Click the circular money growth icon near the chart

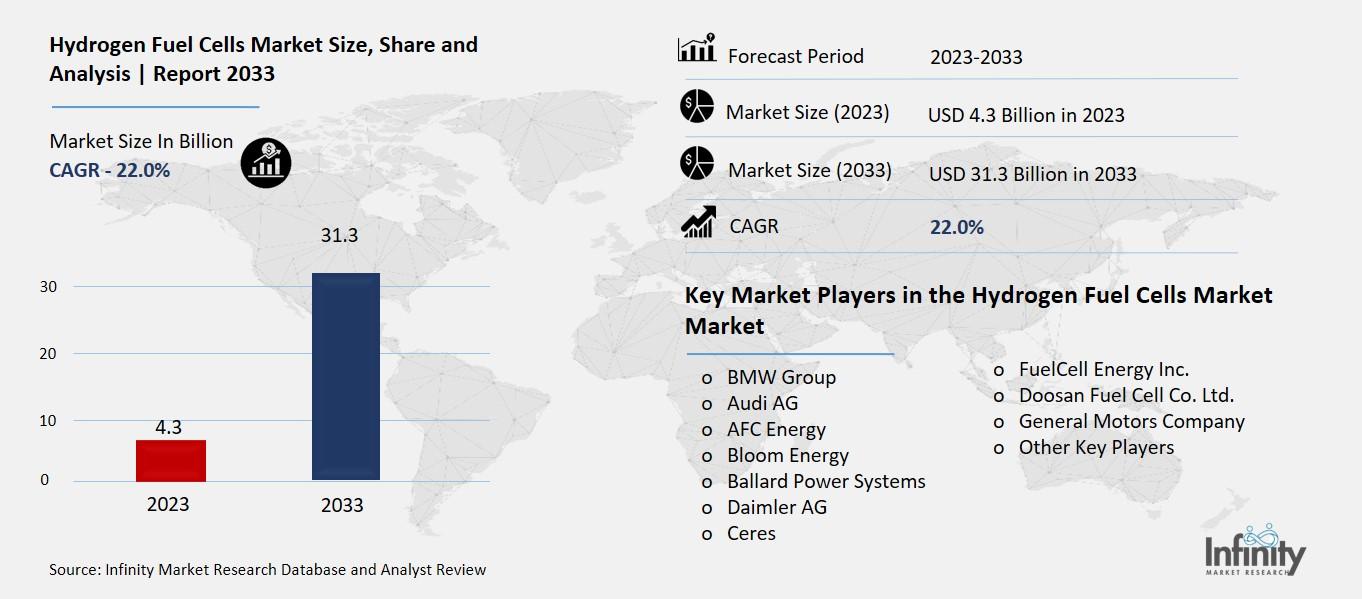click(265, 162)
